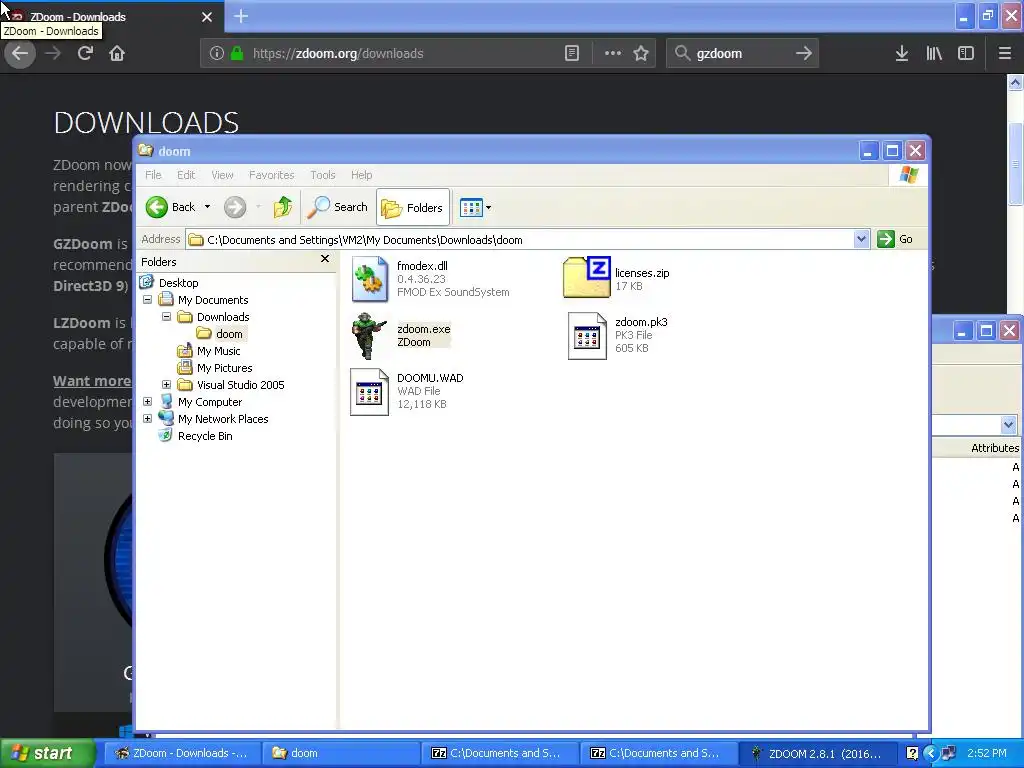The height and width of the screenshot is (768, 1024).
Task: Reload the ZDoom downloads page
Action: coord(85,53)
